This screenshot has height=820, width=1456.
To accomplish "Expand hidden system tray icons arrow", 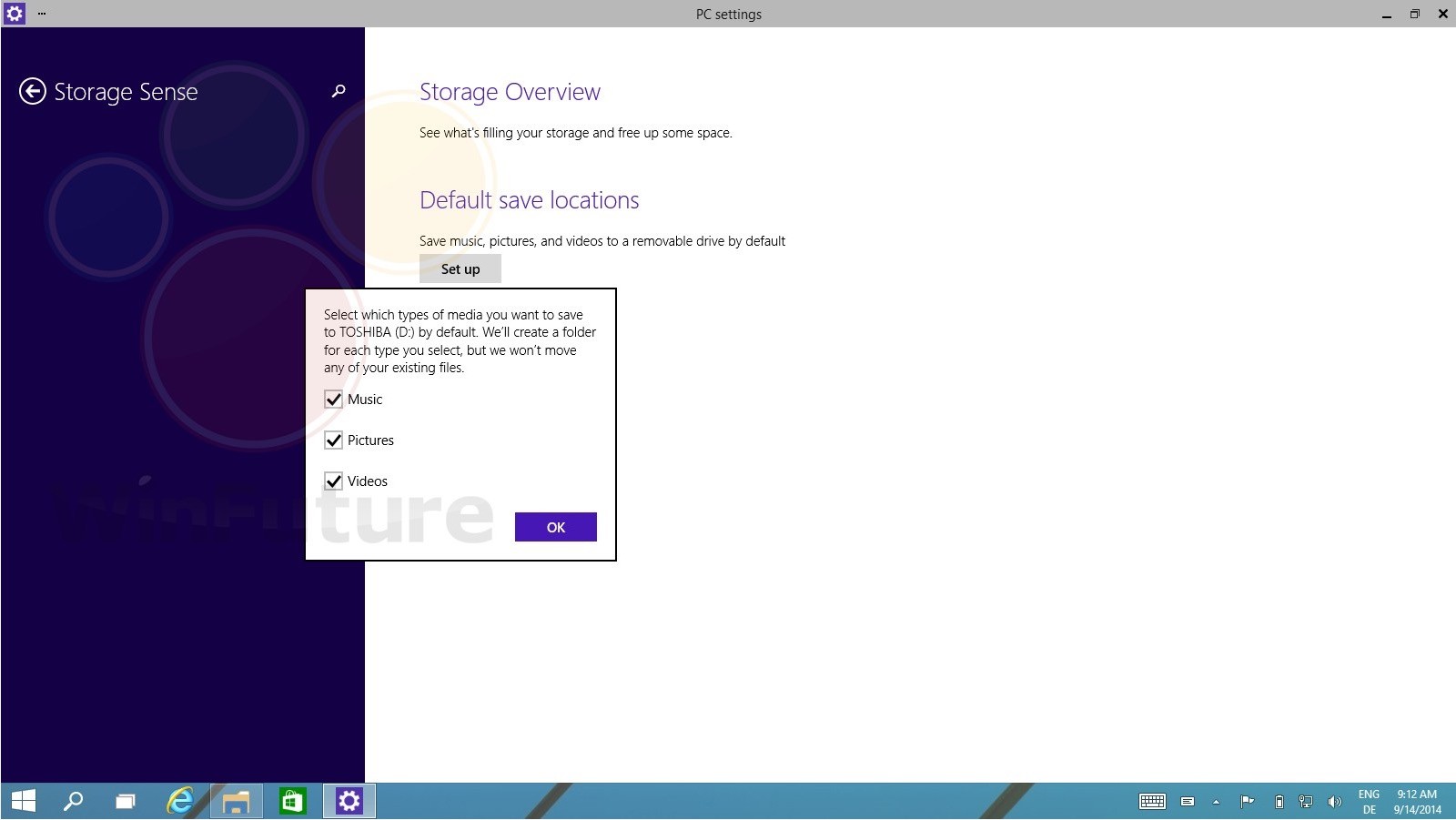I will click(x=1216, y=802).
